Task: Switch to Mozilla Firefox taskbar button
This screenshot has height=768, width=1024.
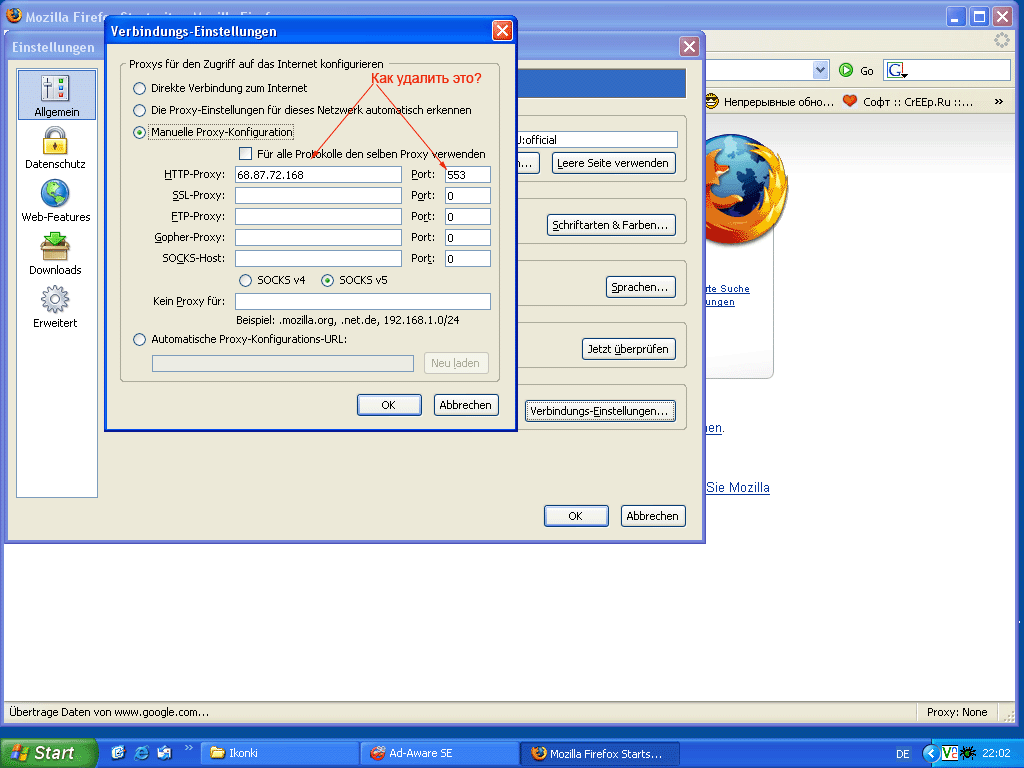Action: [x=600, y=753]
